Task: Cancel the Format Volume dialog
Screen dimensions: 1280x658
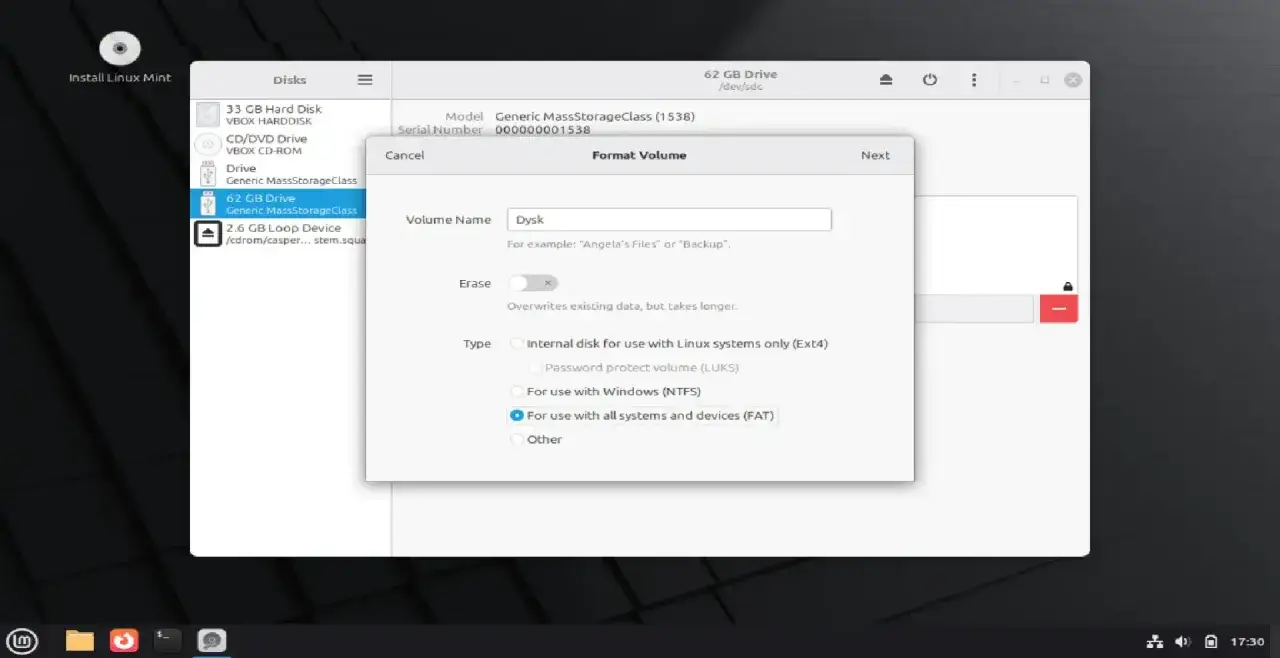Action: point(404,155)
